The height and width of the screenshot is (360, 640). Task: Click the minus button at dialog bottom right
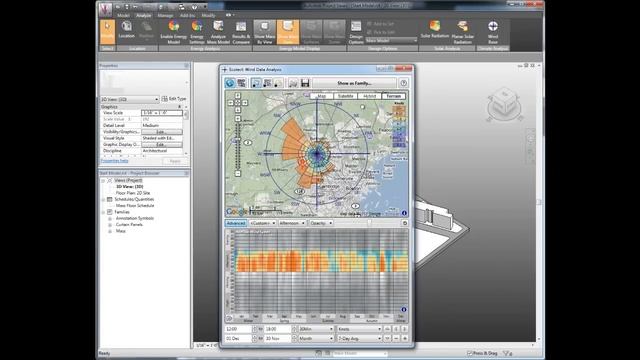pos(396,338)
